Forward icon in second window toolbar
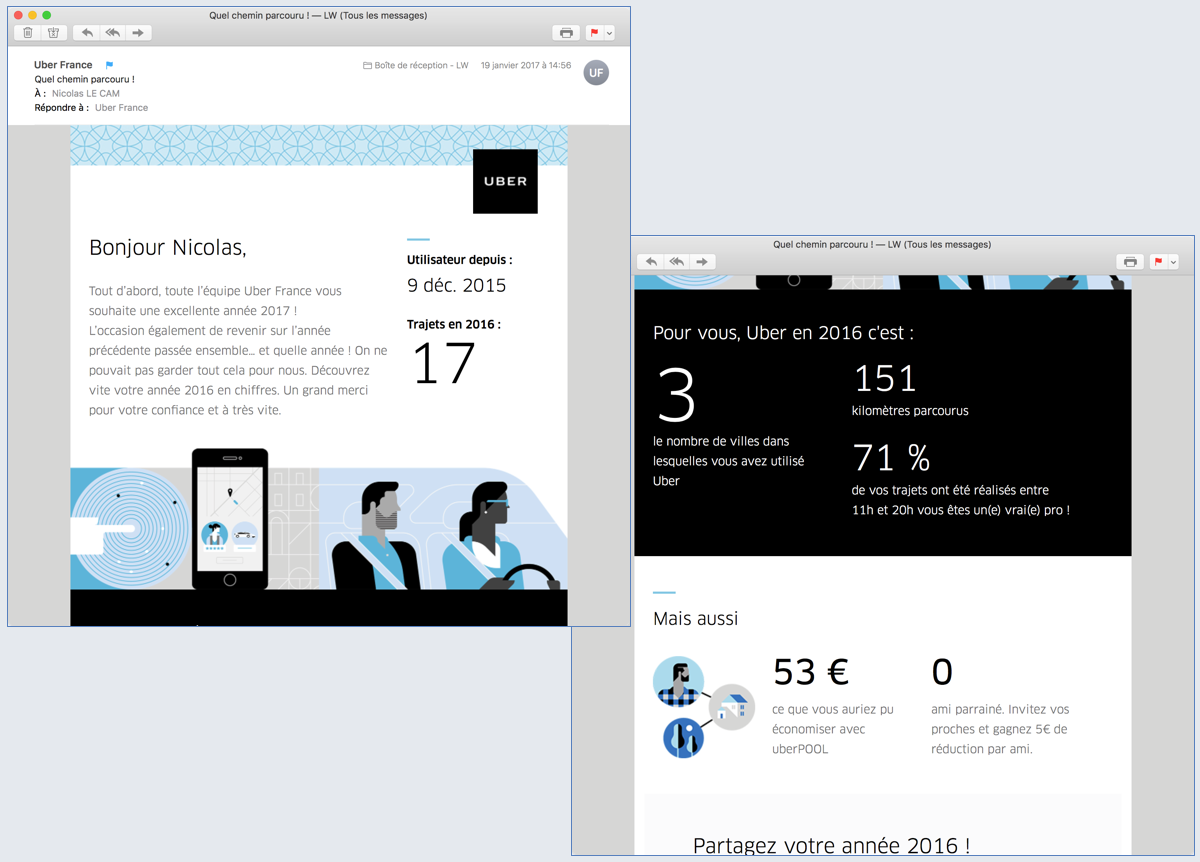Viewport: 1200px width, 862px height. pos(702,262)
